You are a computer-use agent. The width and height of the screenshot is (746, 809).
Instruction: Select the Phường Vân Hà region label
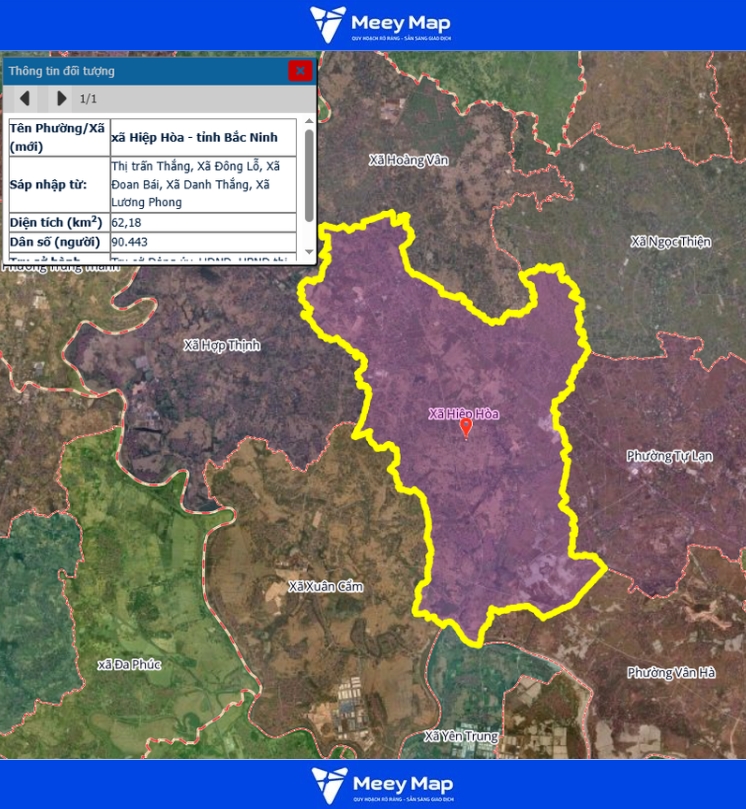click(671, 673)
